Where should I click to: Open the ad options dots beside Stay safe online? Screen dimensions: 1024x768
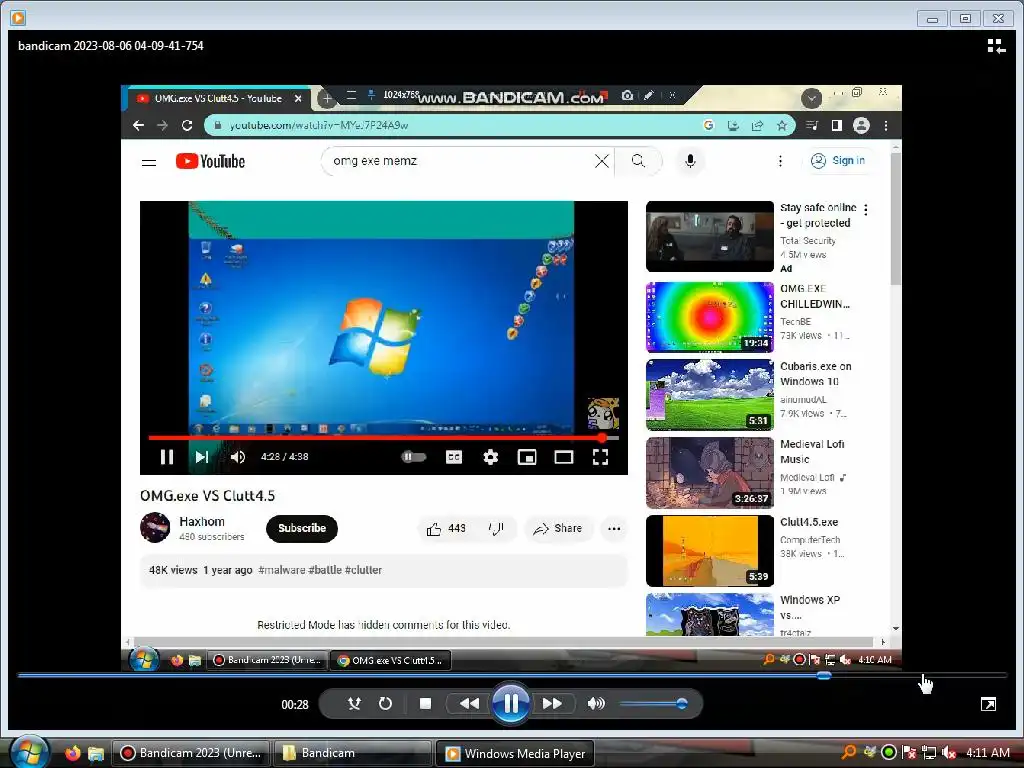point(866,210)
